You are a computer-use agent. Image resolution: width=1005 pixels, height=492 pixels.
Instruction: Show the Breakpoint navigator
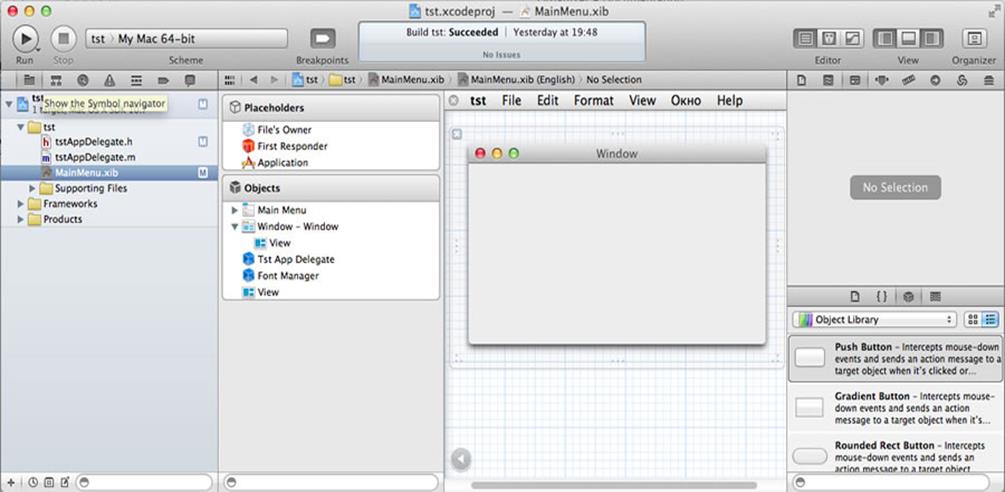coord(163,80)
